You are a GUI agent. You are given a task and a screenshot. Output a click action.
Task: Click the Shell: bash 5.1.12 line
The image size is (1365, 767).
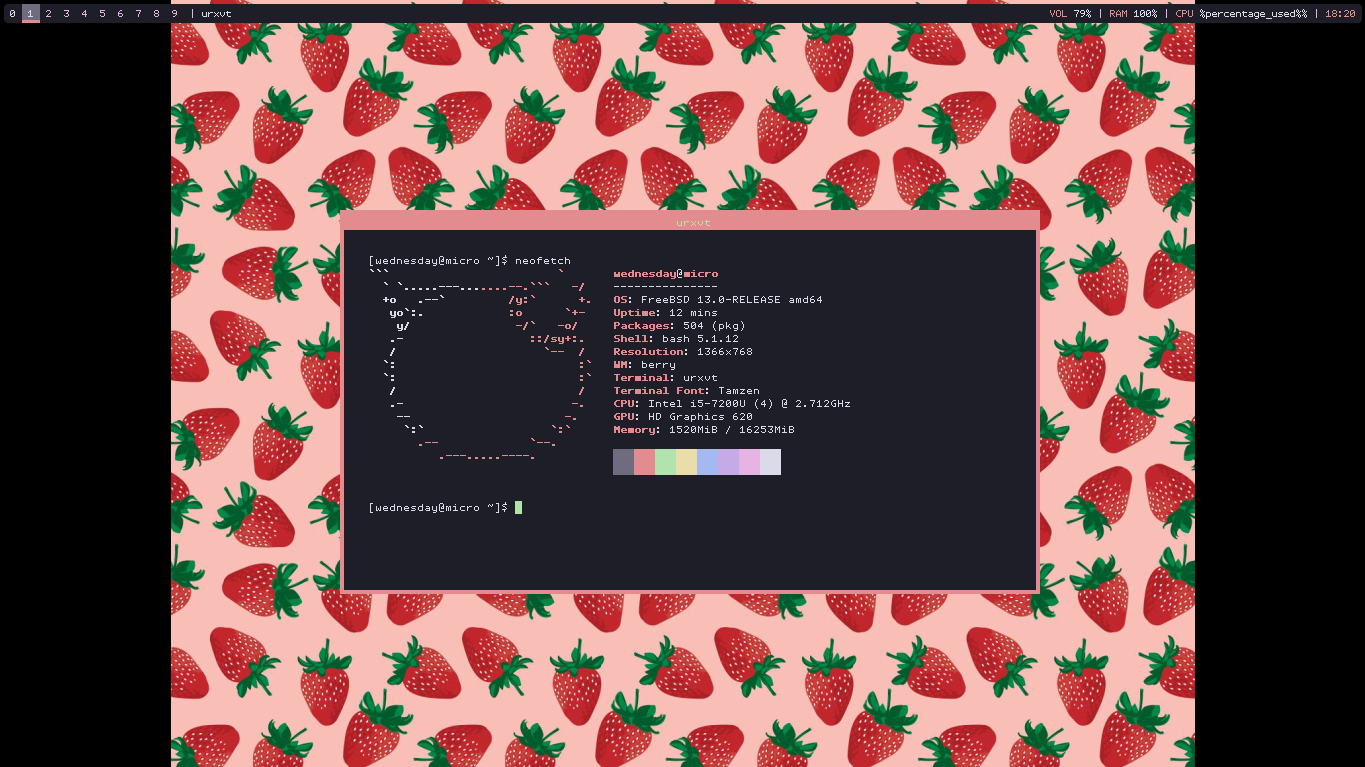click(676, 339)
